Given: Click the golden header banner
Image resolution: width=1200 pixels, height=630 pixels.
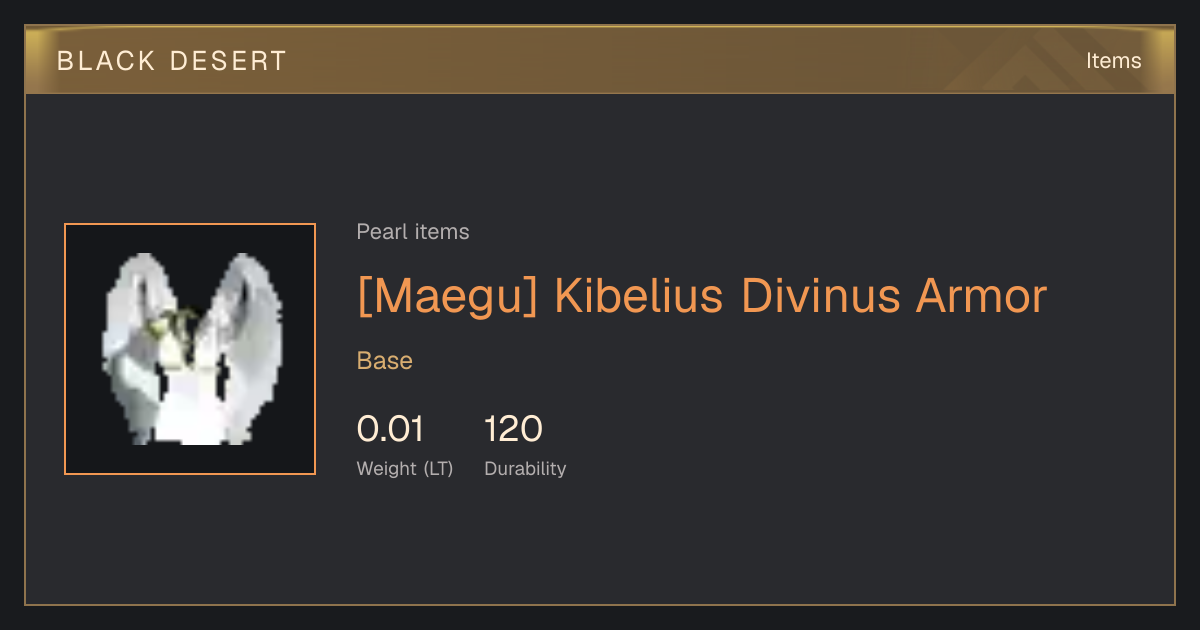Looking at the screenshot, I should coord(600,60).
